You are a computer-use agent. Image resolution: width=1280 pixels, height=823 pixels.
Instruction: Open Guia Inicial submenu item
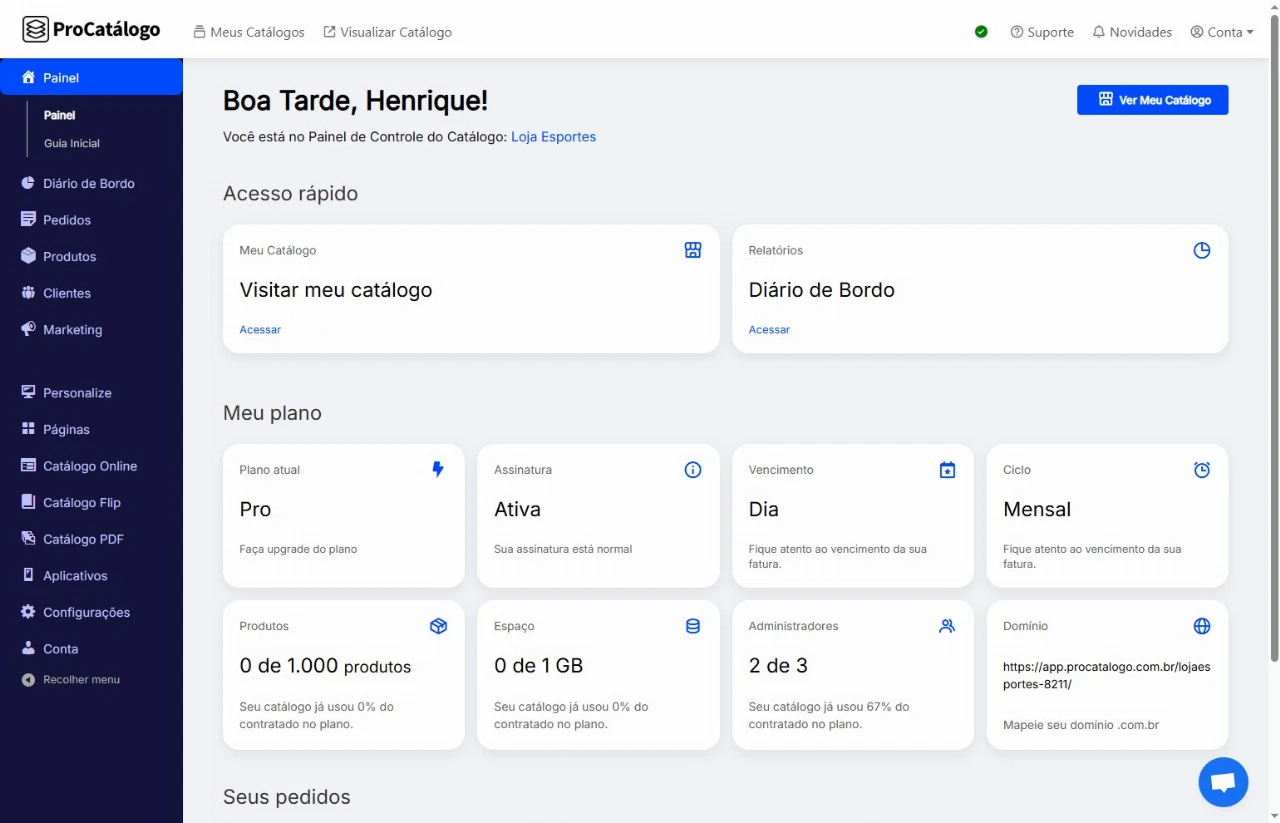tap(72, 143)
